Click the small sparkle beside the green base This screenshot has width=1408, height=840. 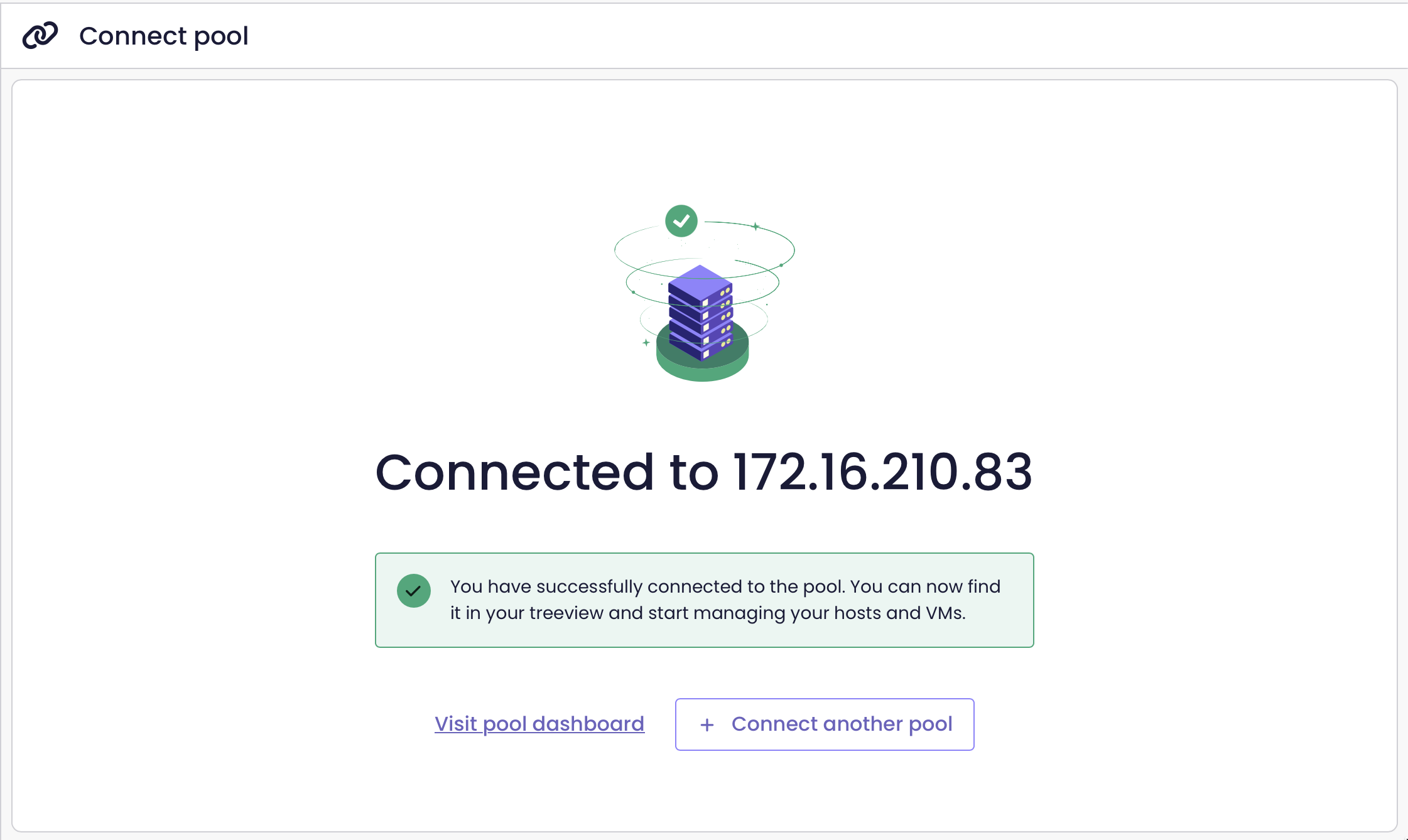click(646, 343)
